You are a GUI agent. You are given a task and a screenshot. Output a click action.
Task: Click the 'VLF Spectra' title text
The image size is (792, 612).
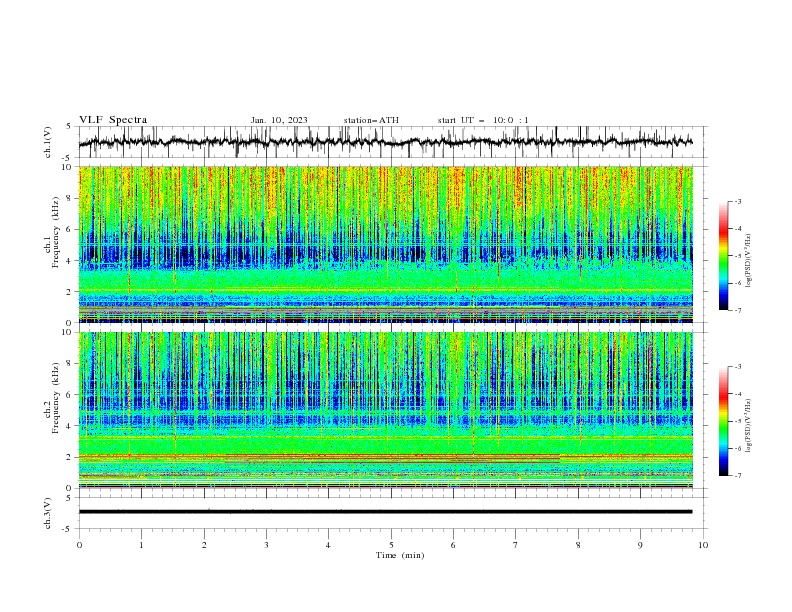click(113, 120)
